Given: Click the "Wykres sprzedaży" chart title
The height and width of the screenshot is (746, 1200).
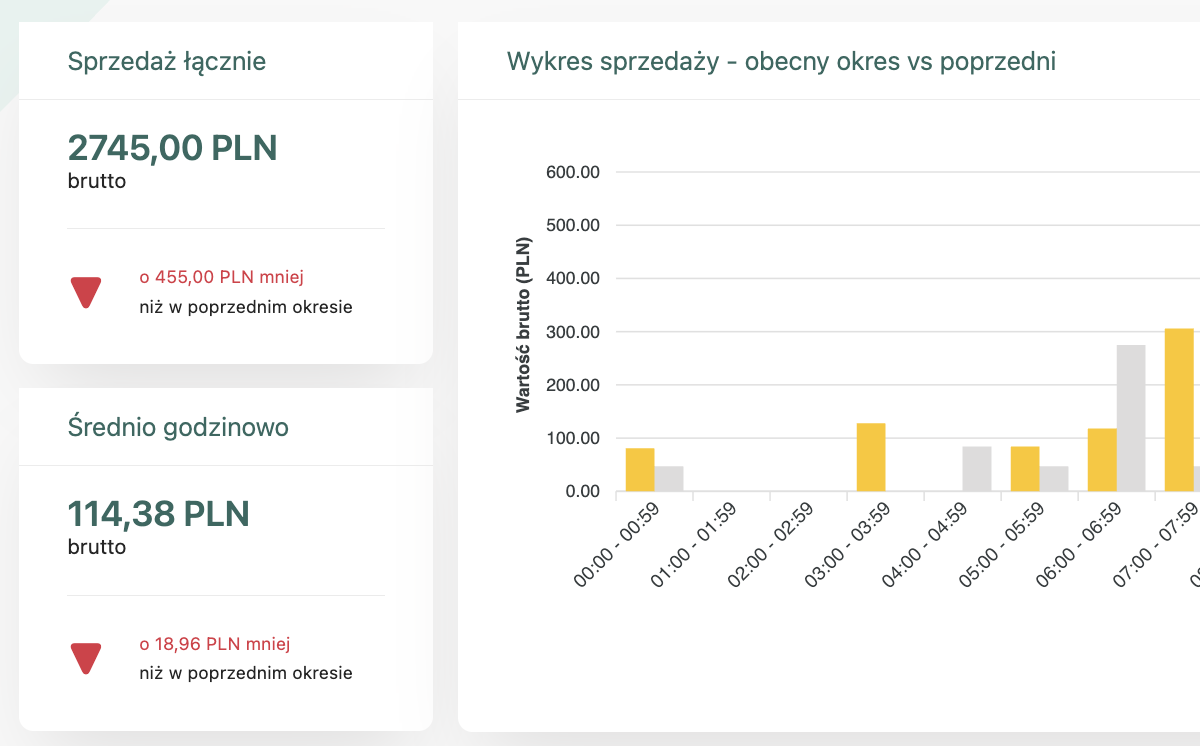Looking at the screenshot, I should tap(781, 61).
